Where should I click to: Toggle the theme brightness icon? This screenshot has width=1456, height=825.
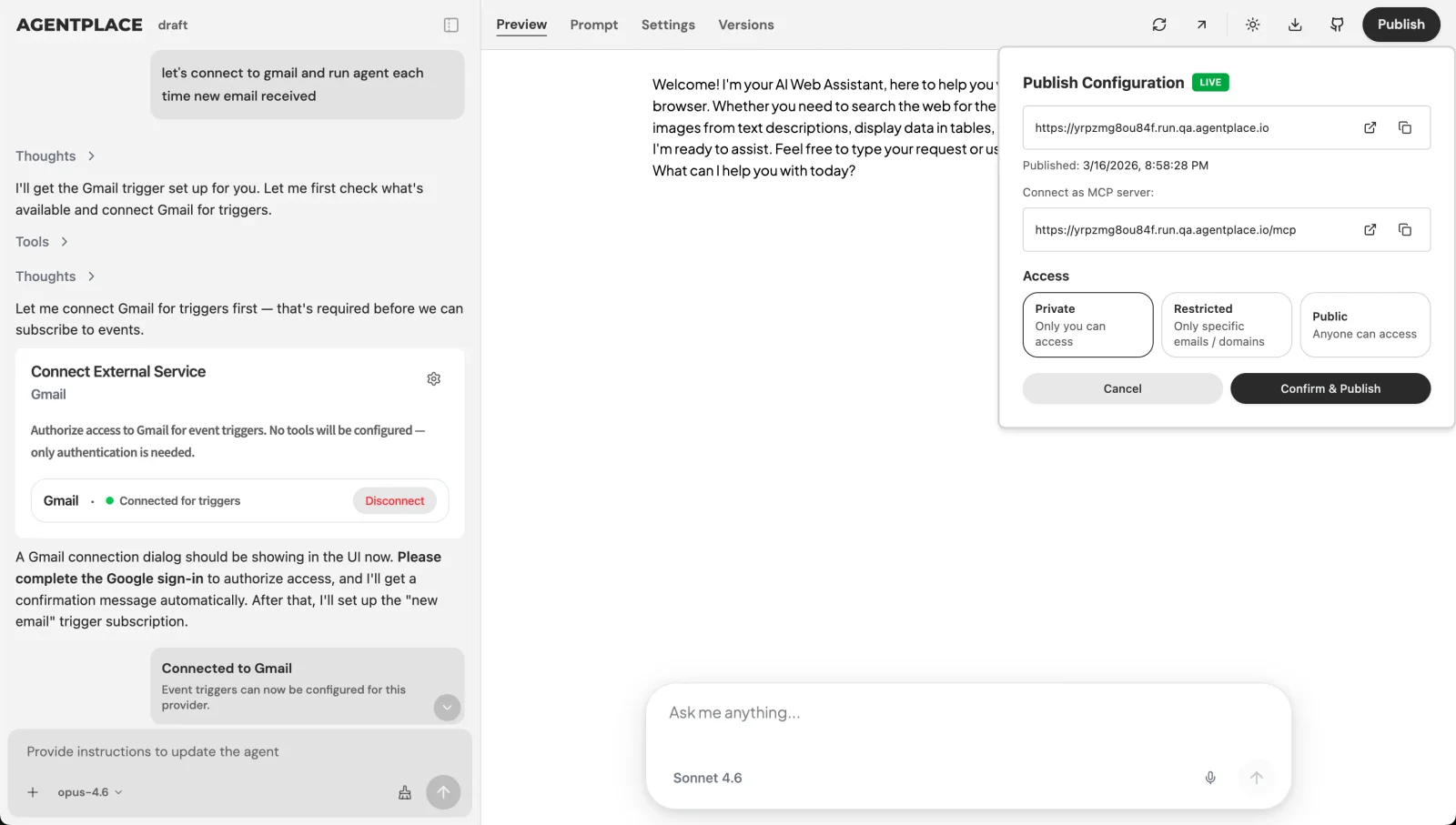(1252, 25)
